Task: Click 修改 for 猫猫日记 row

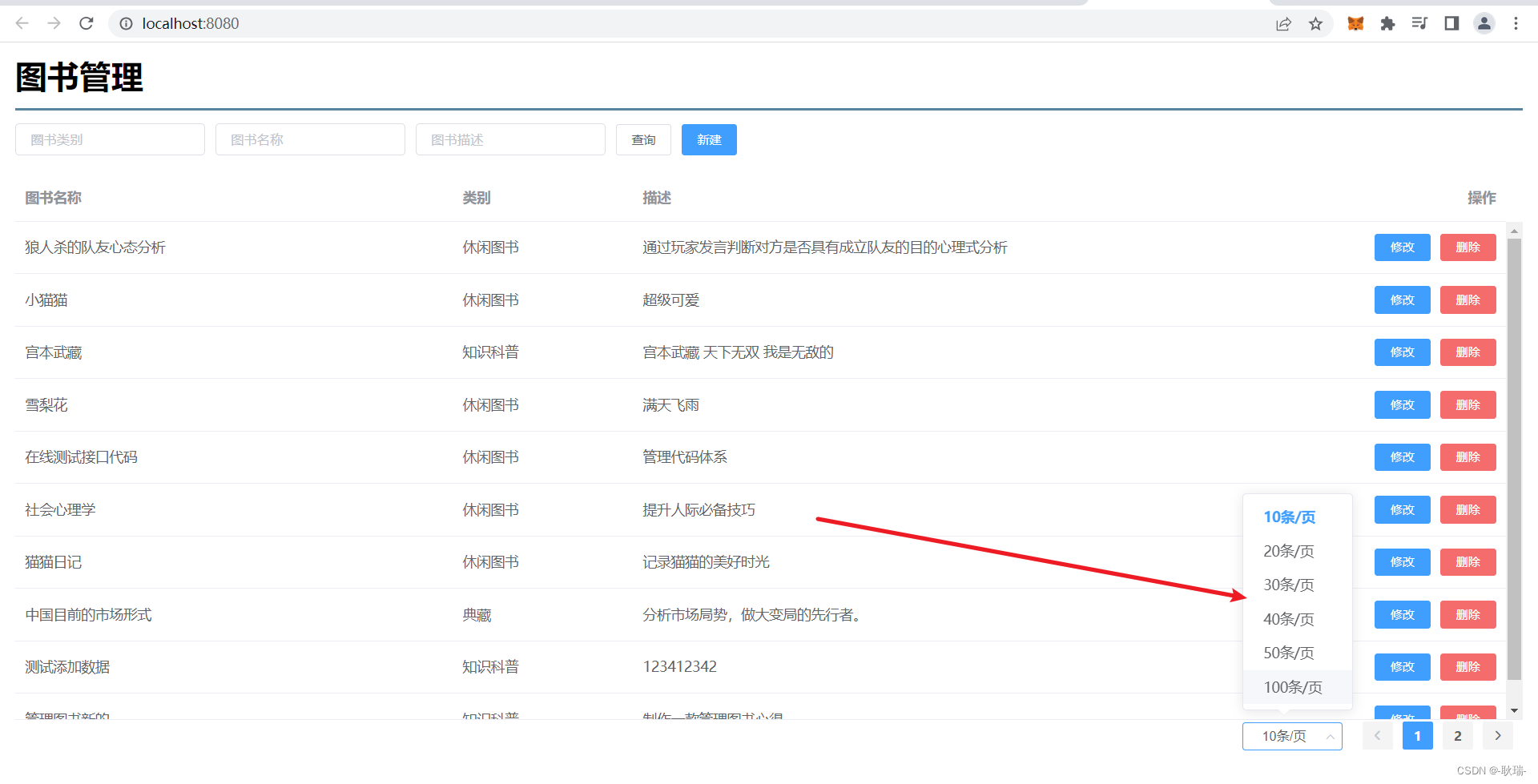Action: pyautogui.click(x=1403, y=562)
